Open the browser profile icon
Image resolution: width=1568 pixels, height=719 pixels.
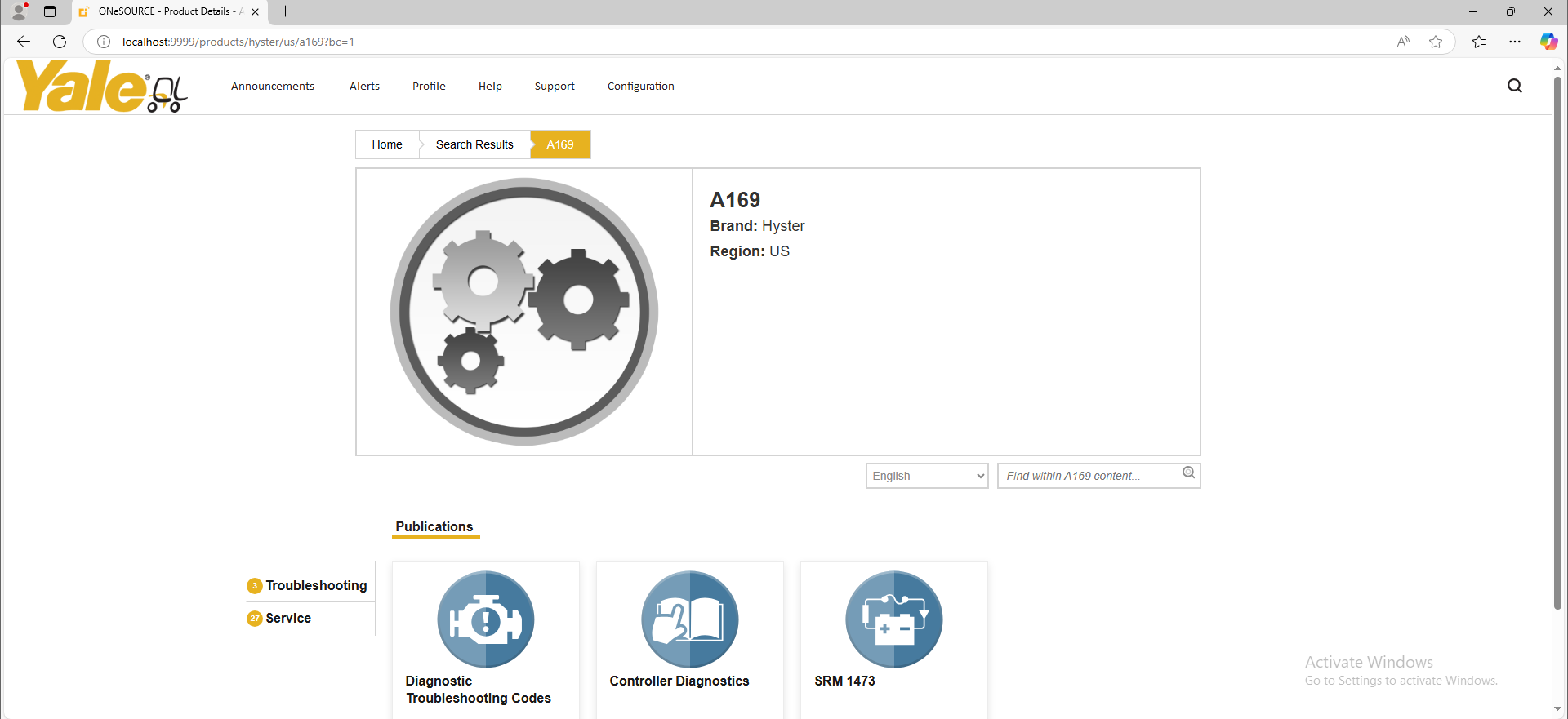[x=20, y=11]
